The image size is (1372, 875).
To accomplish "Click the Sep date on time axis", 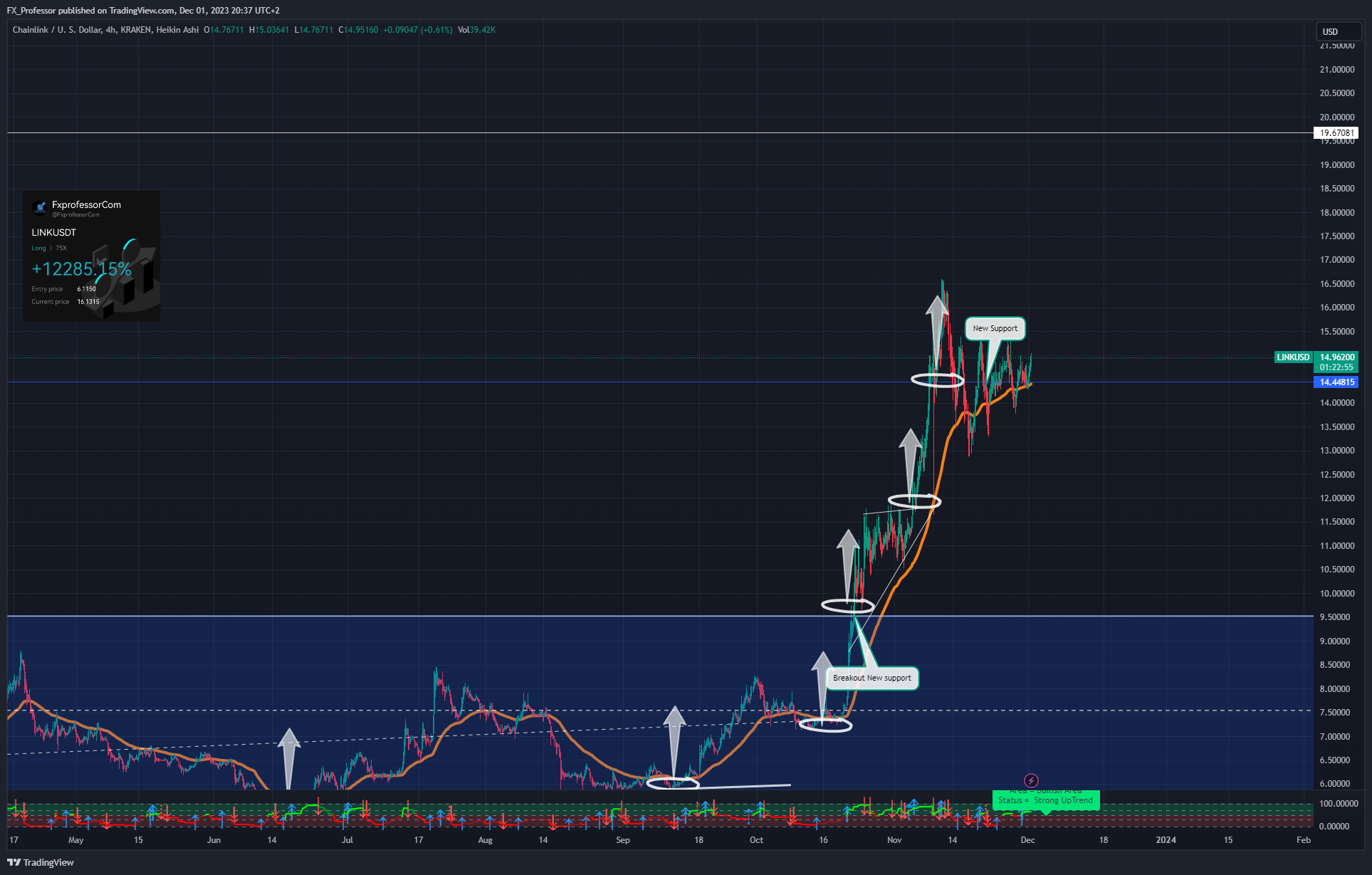I will point(622,840).
